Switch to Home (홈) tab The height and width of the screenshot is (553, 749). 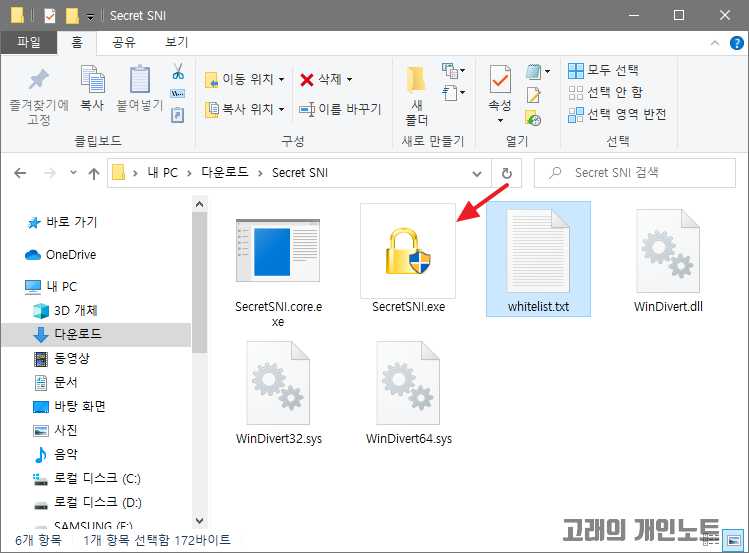point(77,43)
